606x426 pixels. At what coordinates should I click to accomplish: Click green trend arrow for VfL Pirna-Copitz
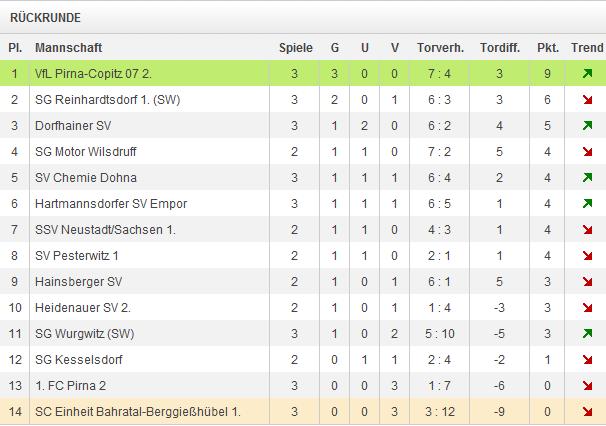[587, 73]
